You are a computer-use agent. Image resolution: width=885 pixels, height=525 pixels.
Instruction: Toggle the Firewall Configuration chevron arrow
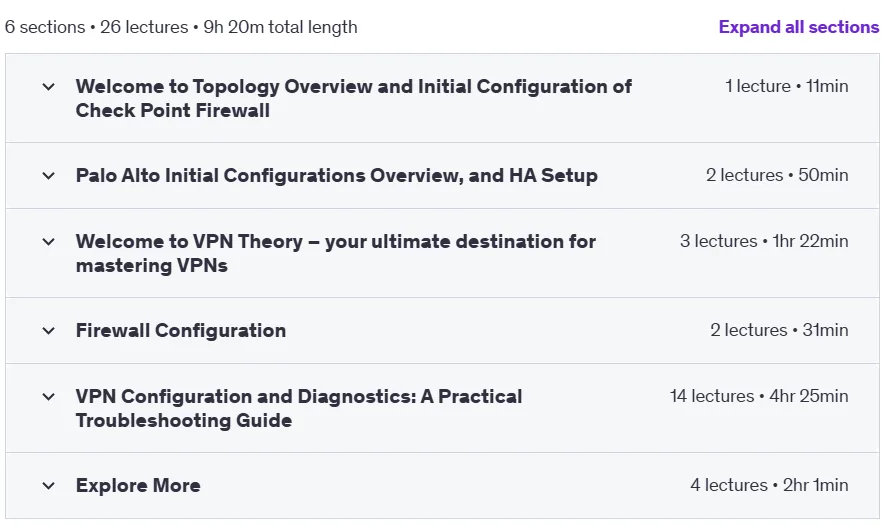tap(49, 331)
